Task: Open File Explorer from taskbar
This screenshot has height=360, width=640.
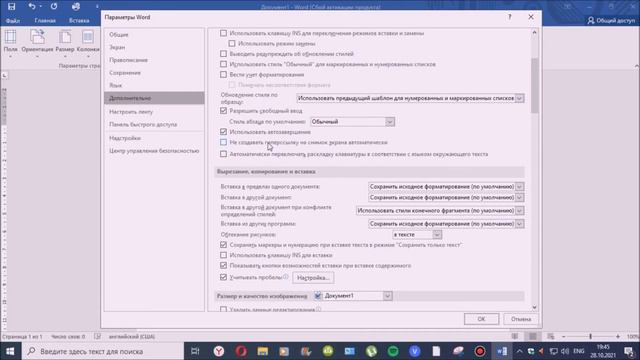Action: pos(262,351)
